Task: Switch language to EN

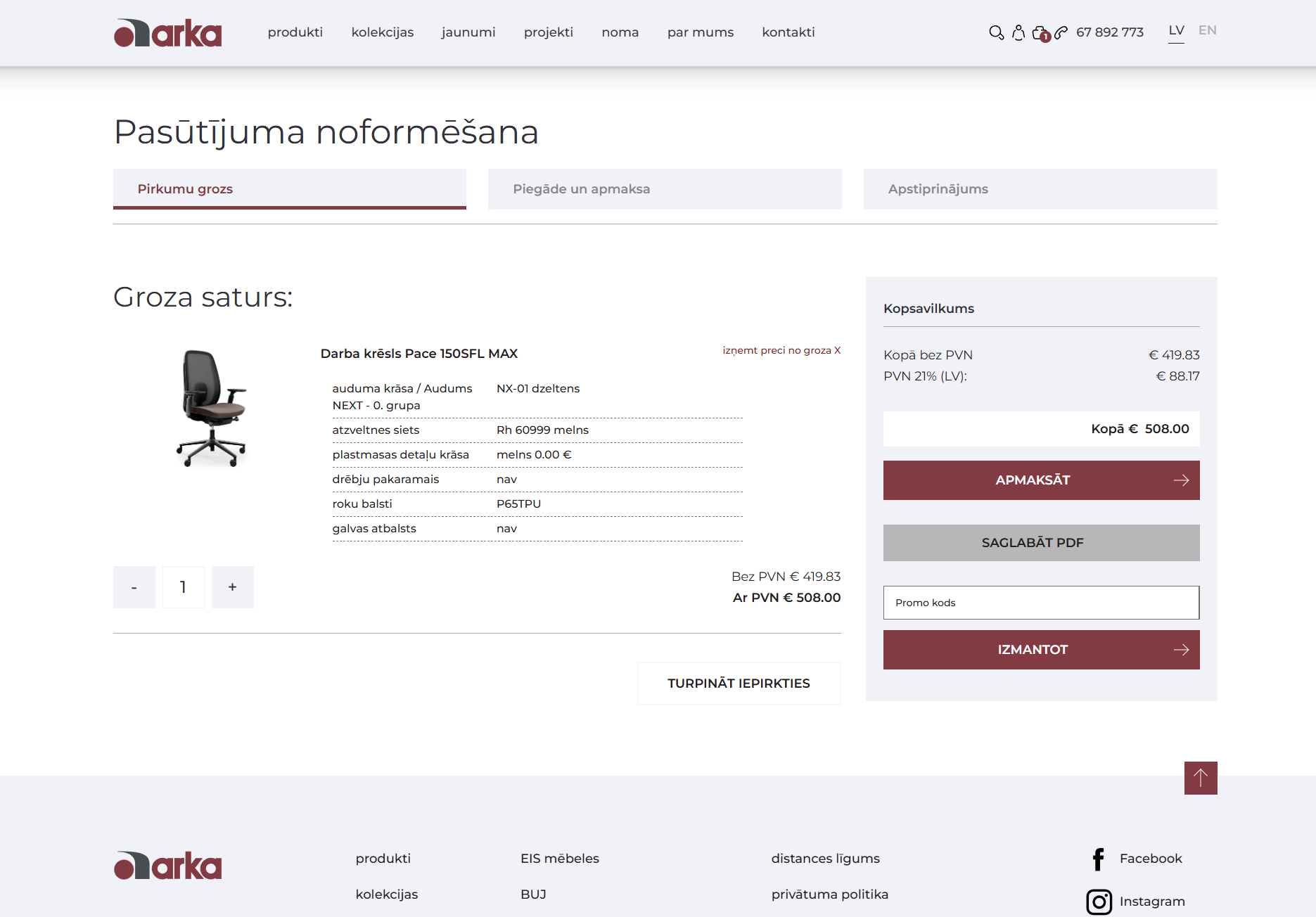Action: click(1207, 30)
